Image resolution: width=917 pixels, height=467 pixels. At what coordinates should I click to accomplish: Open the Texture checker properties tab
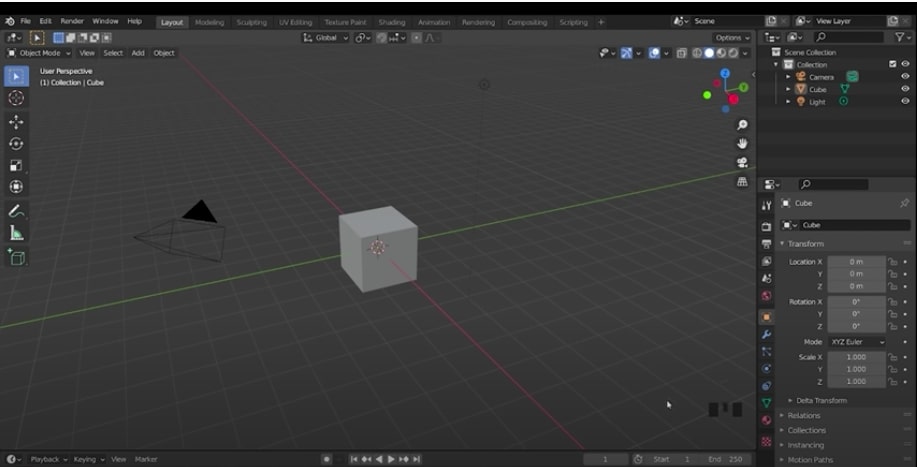coord(767,441)
